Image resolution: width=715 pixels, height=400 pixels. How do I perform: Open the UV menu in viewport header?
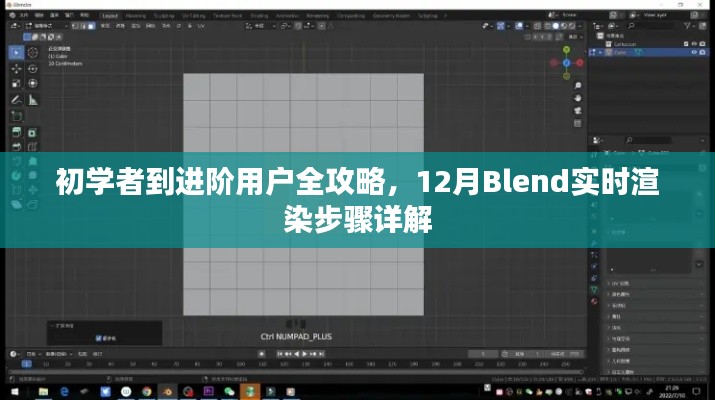[x=201, y=26]
